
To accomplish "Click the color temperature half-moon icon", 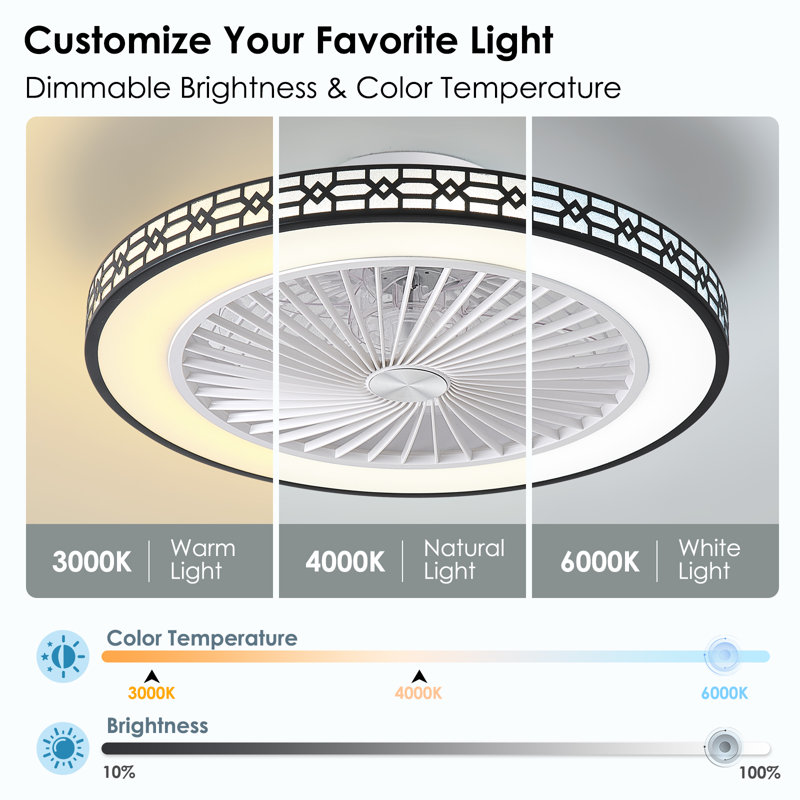I will pyautogui.click(x=63, y=656).
